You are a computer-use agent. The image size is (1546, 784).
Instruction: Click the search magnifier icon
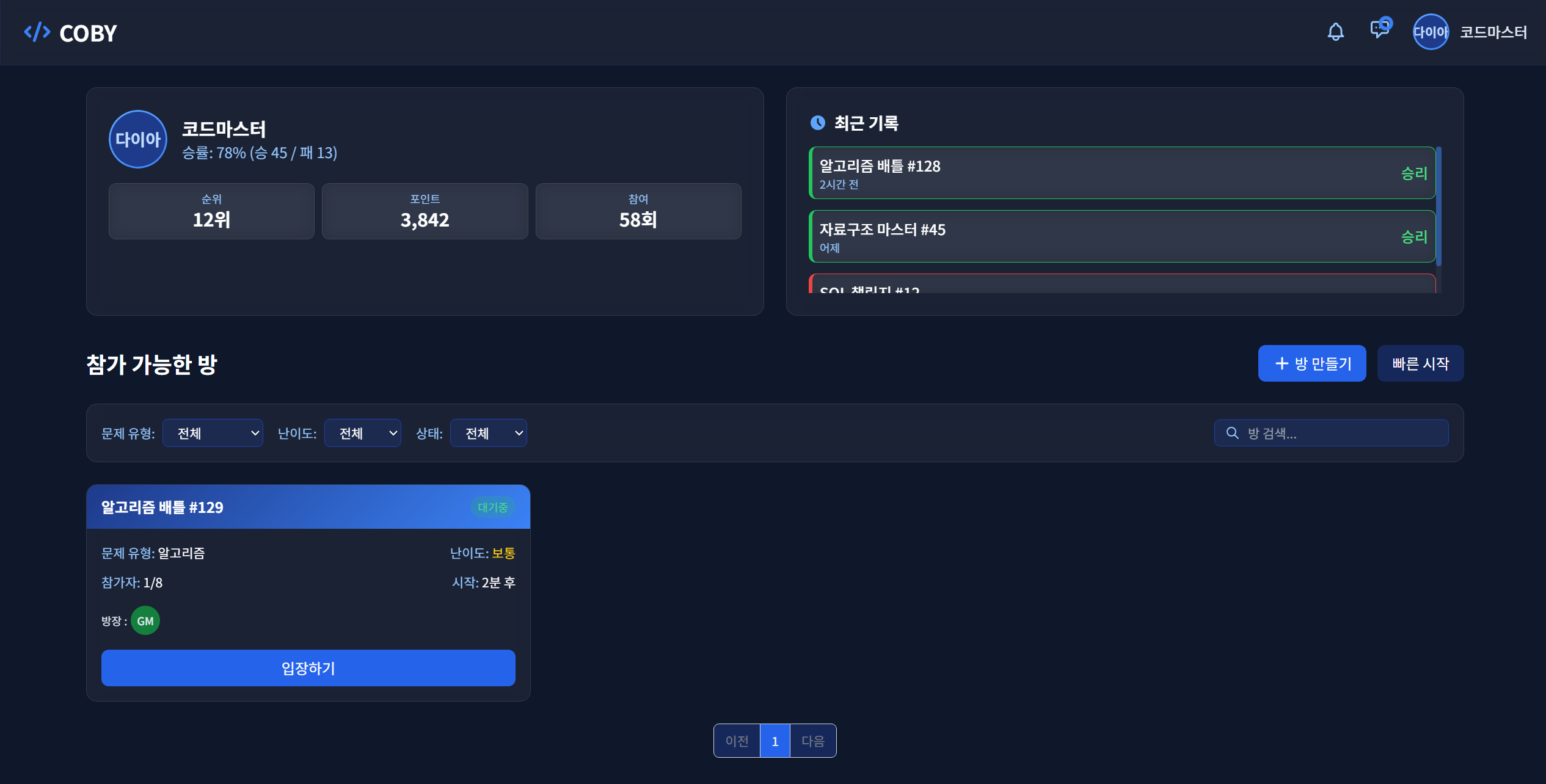1233,433
